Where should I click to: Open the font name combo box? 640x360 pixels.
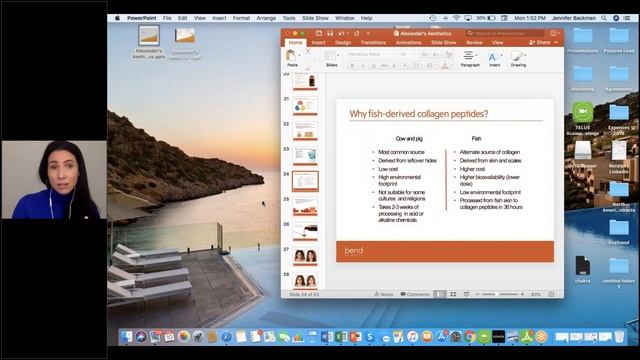click(x=371, y=54)
